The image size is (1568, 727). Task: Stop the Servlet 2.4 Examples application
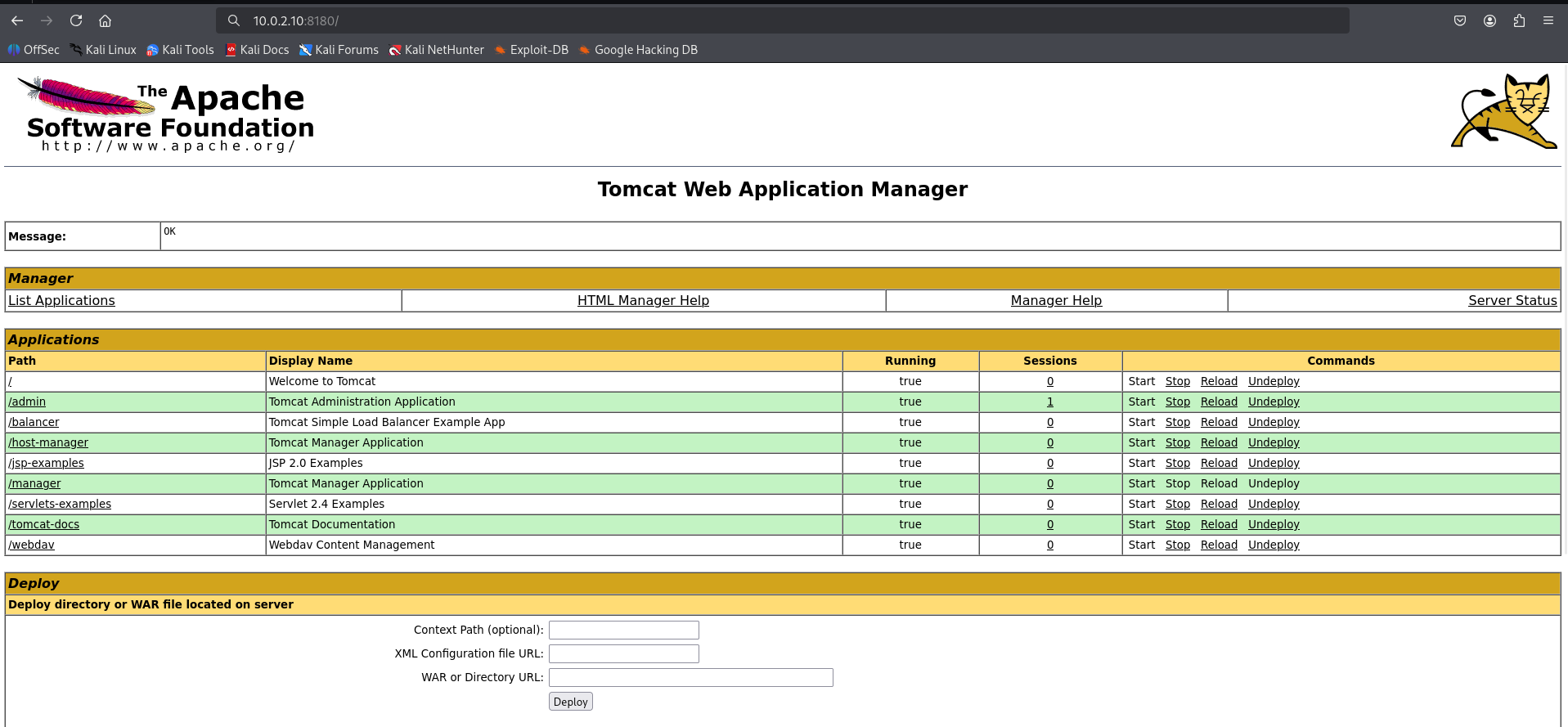tap(1178, 504)
